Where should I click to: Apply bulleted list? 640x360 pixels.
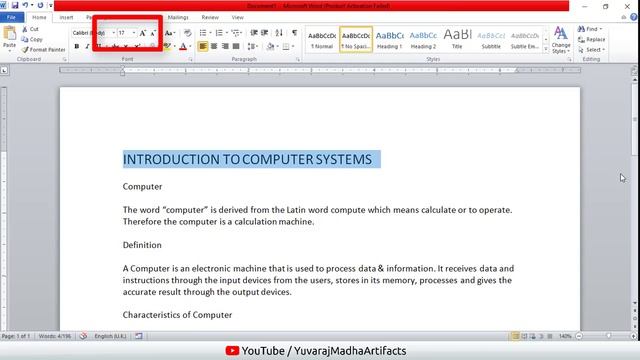[203, 33]
